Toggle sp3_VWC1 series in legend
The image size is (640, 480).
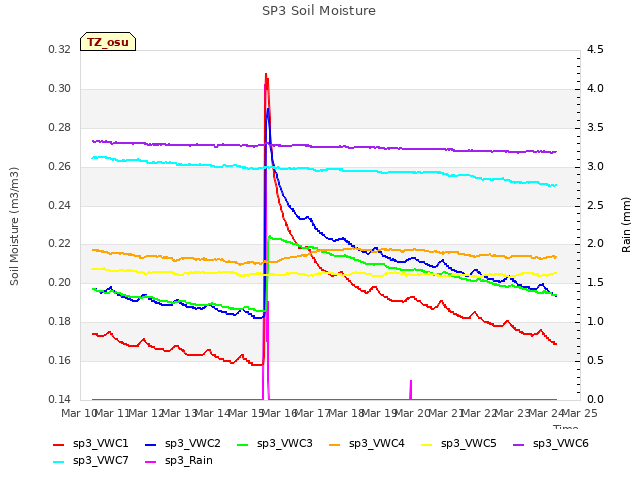tap(91, 444)
